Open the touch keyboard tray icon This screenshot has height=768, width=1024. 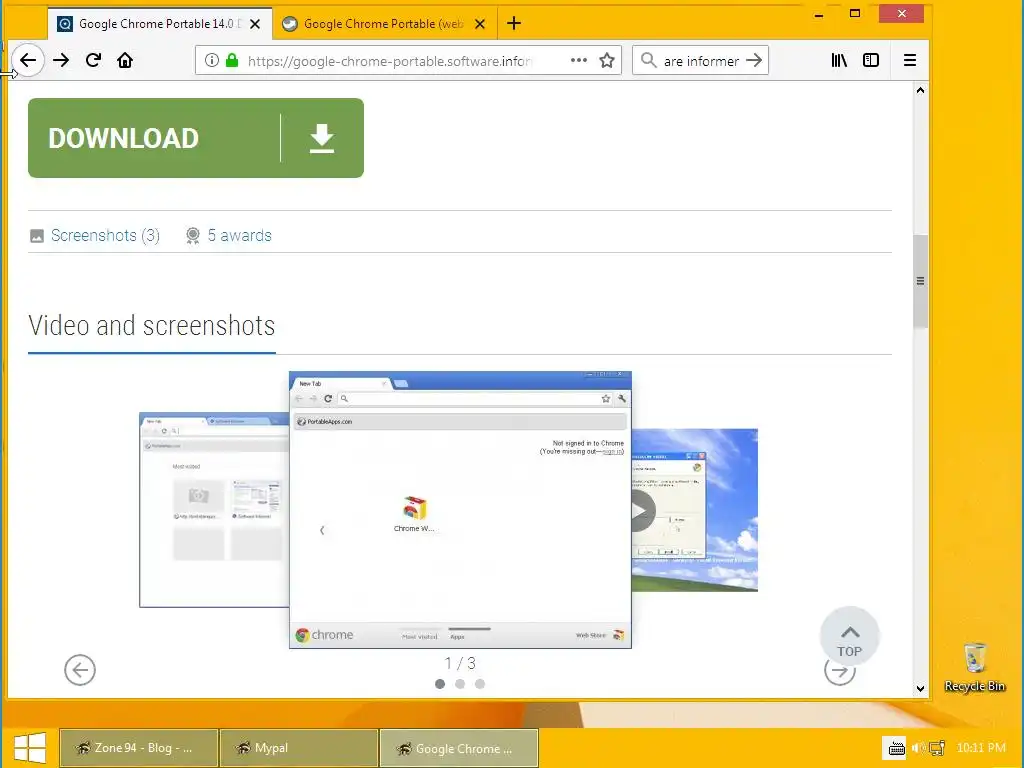coord(895,748)
